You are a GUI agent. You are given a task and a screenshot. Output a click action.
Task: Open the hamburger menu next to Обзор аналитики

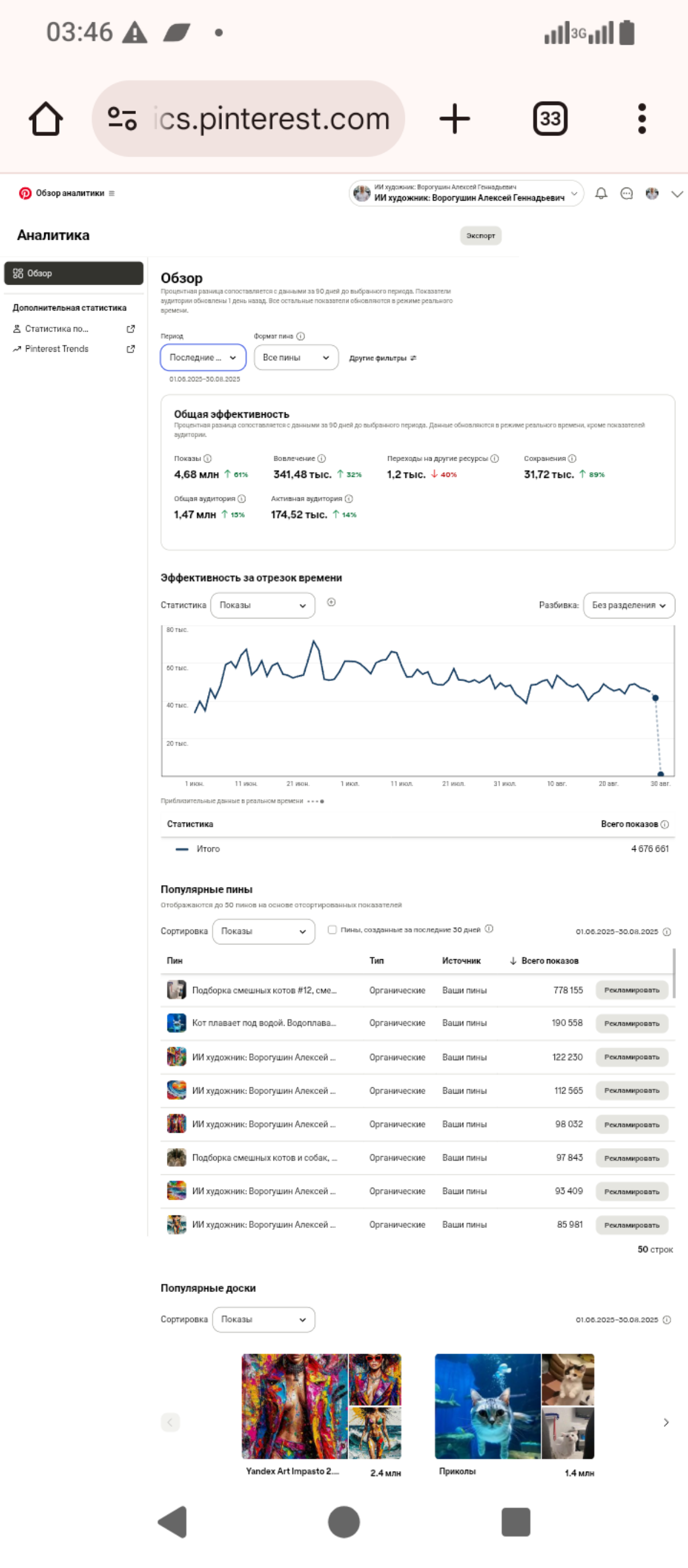pos(111,193)
